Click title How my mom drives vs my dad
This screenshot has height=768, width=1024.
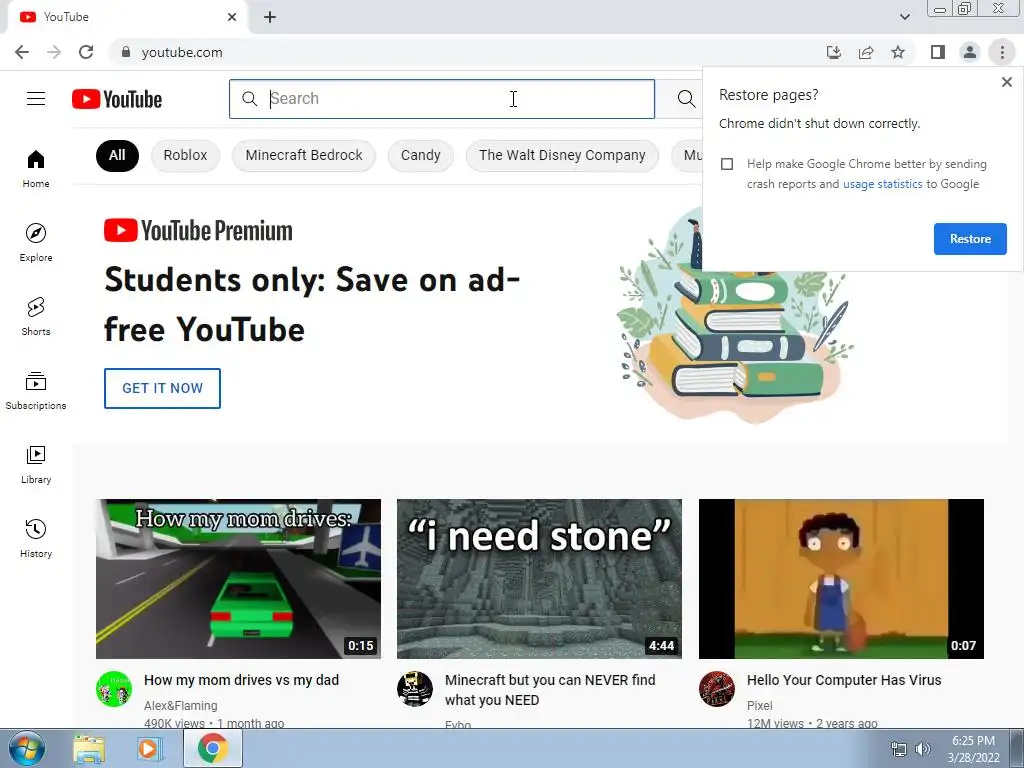[x=242, y=680]
